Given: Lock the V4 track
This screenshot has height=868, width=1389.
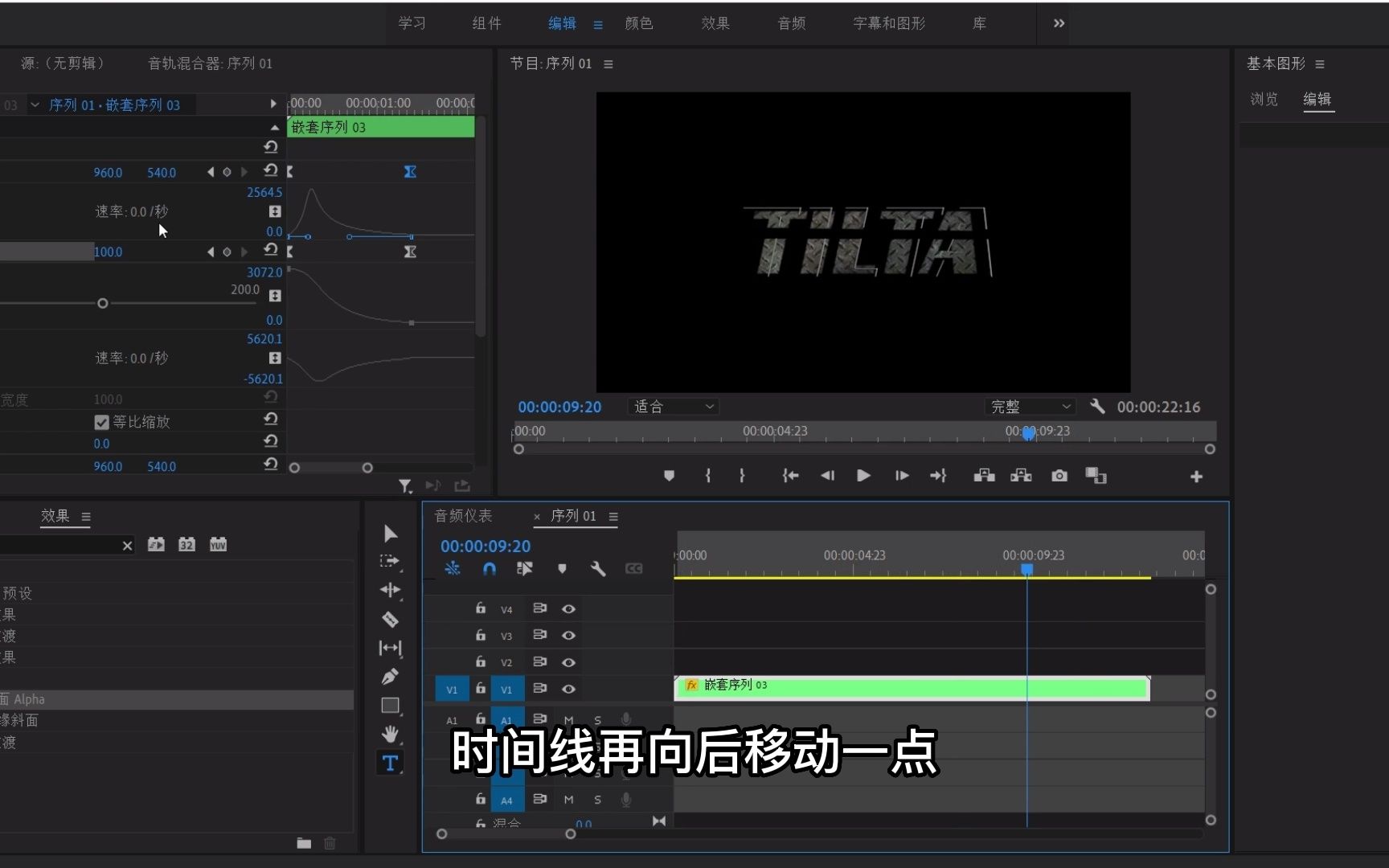Looking at the screenshot, I should tap(481, 608).
